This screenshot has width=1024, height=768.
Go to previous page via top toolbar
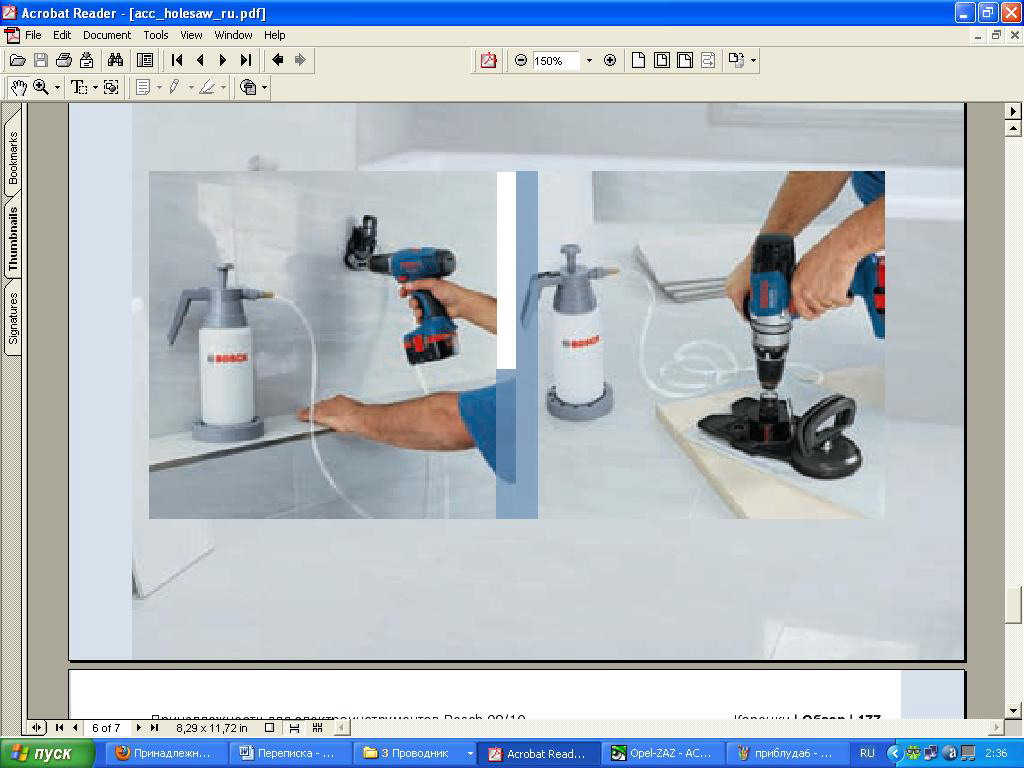200,61
